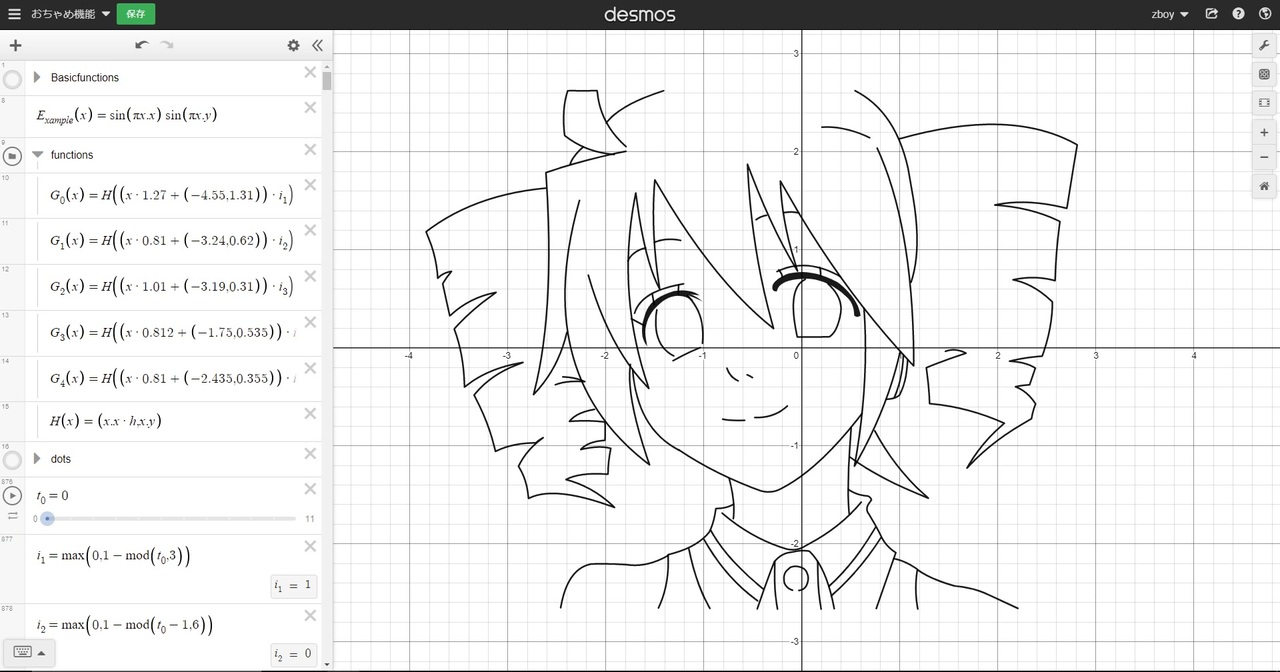Edit the t0 slider upper bound 11
Screen dimensions: 1280x672
tap(310, 519)
